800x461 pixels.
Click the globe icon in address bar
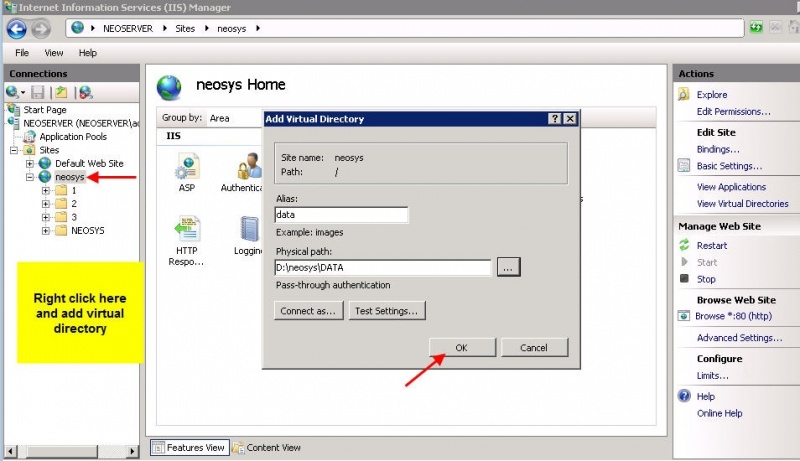pyautogui.click(x=78, y=28)
